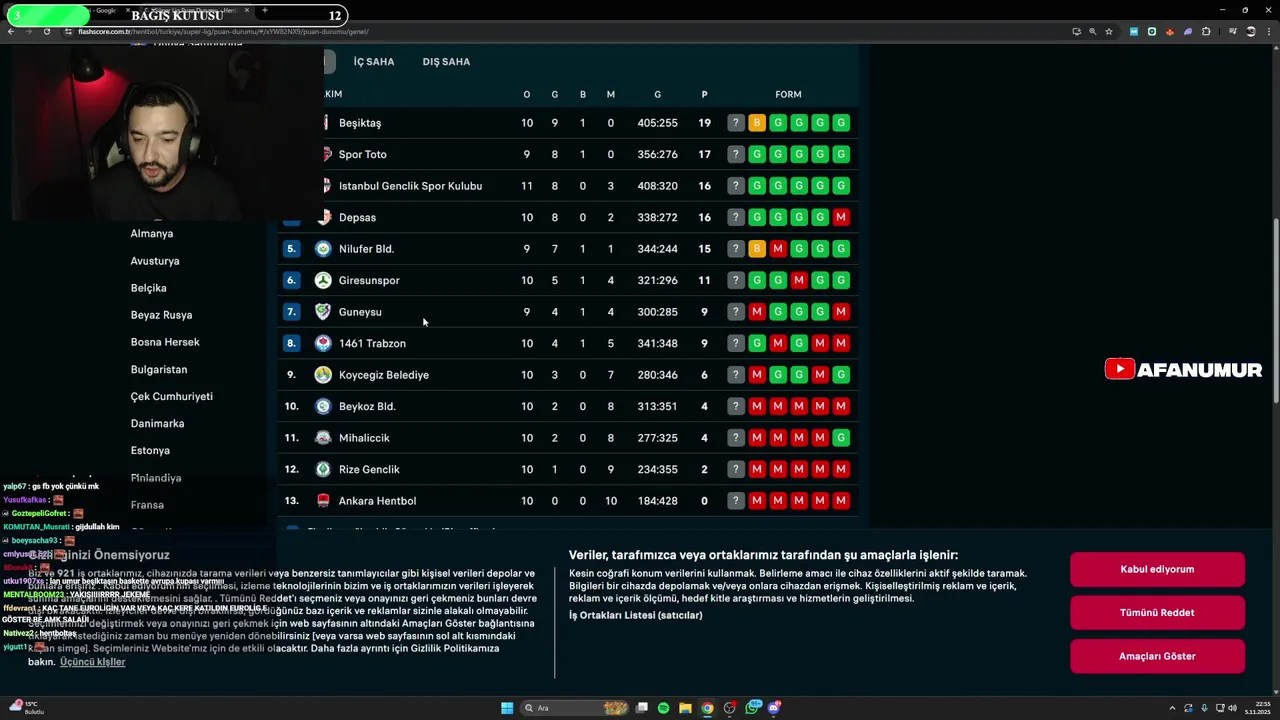This screenshot has width=1280, height=720.
Task: Click Beykoz Bld. team logo
Action: point(323,406)
